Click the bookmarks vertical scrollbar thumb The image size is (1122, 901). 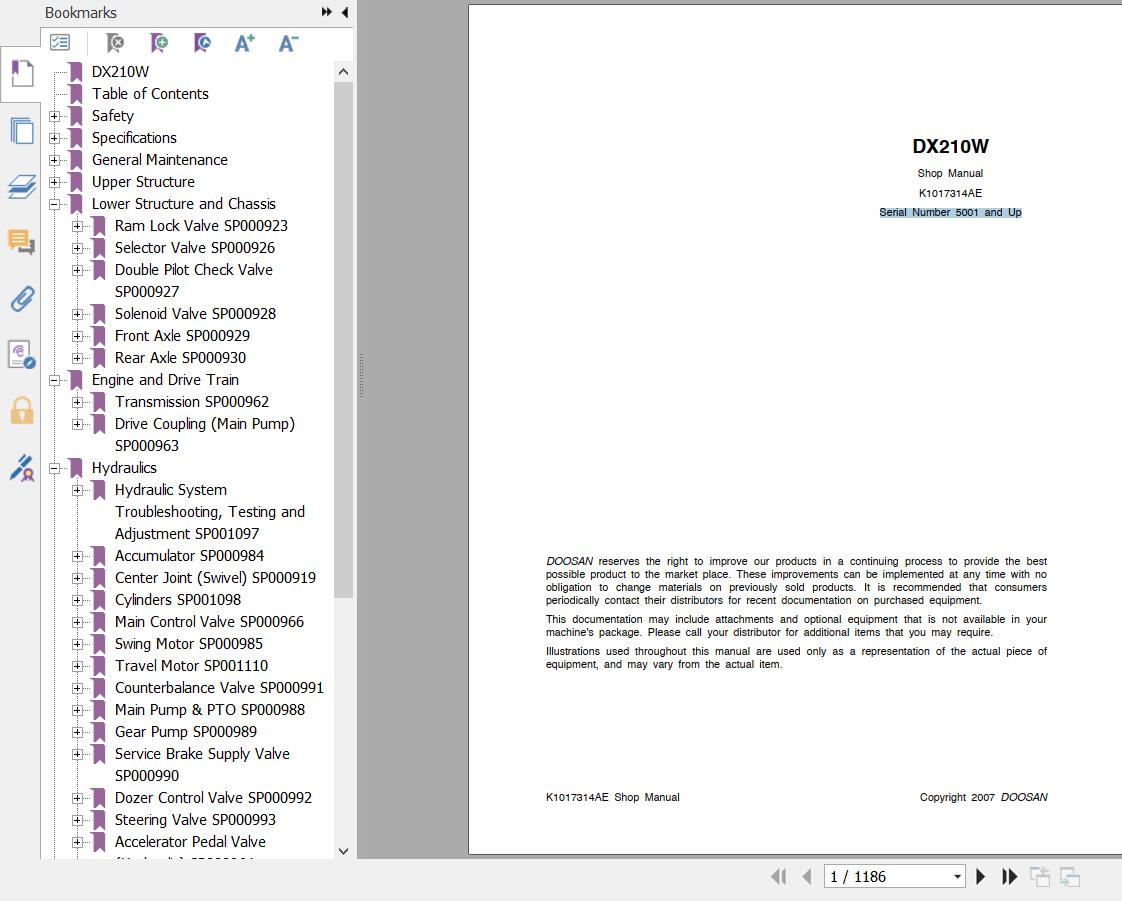[x=343, y=340]
